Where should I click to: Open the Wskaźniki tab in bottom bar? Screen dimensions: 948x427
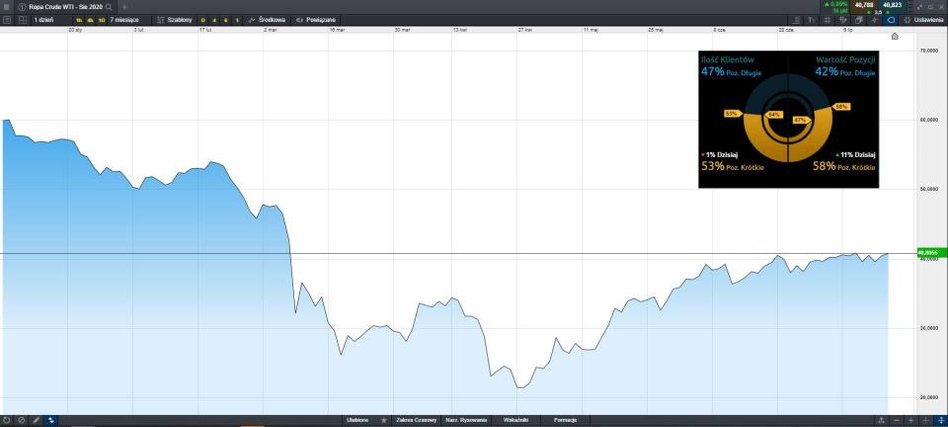[x=516, y=421]
